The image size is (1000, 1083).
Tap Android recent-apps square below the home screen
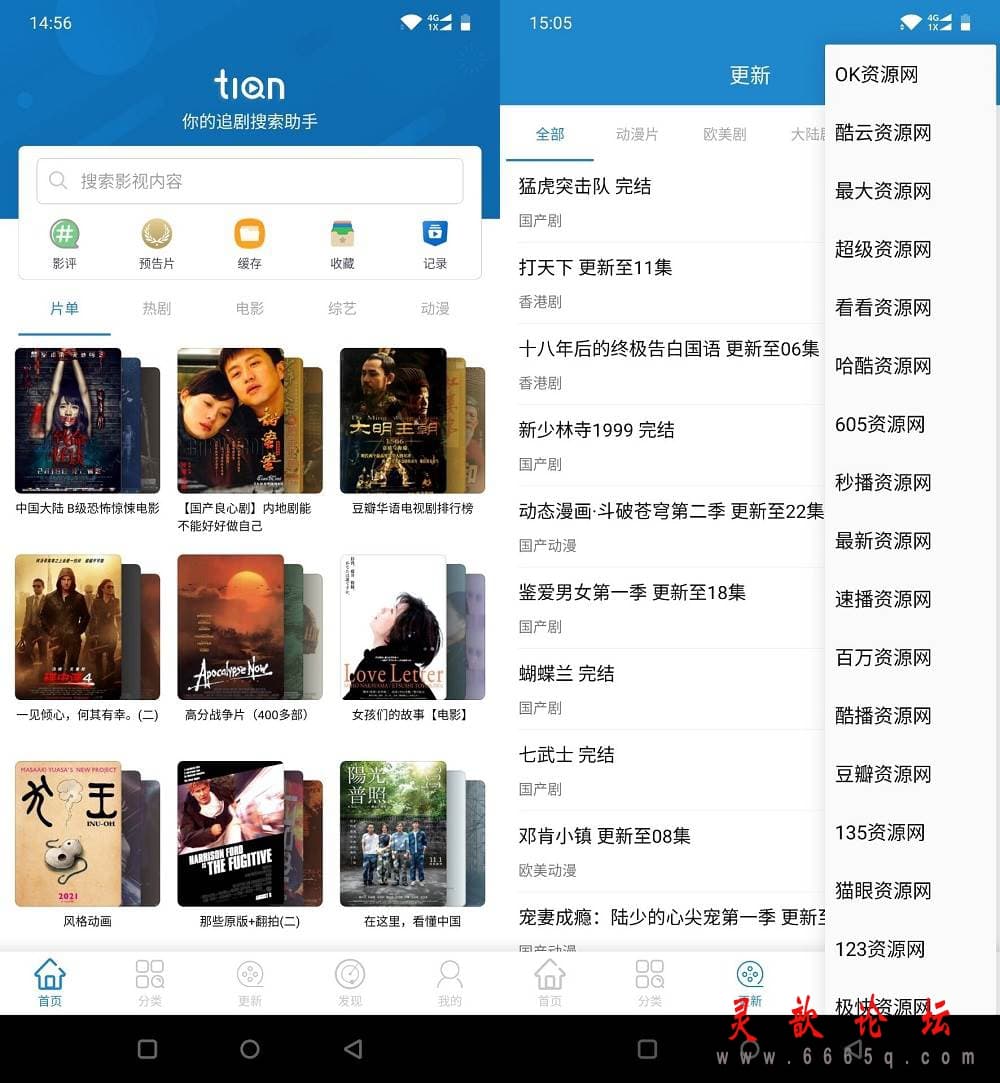[x=147, y=1049]
